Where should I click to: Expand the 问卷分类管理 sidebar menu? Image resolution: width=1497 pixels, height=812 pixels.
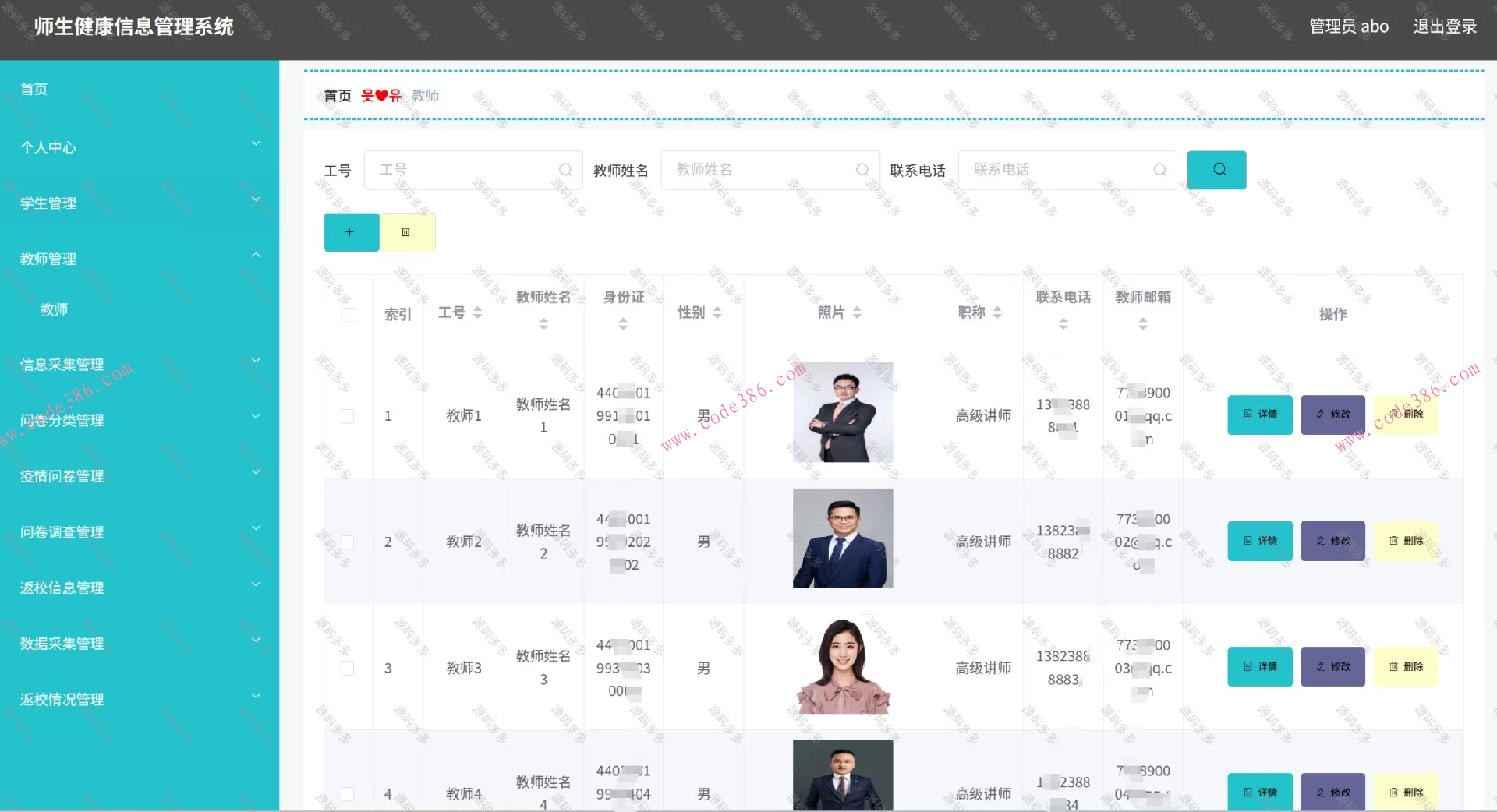tap(140, 420)
